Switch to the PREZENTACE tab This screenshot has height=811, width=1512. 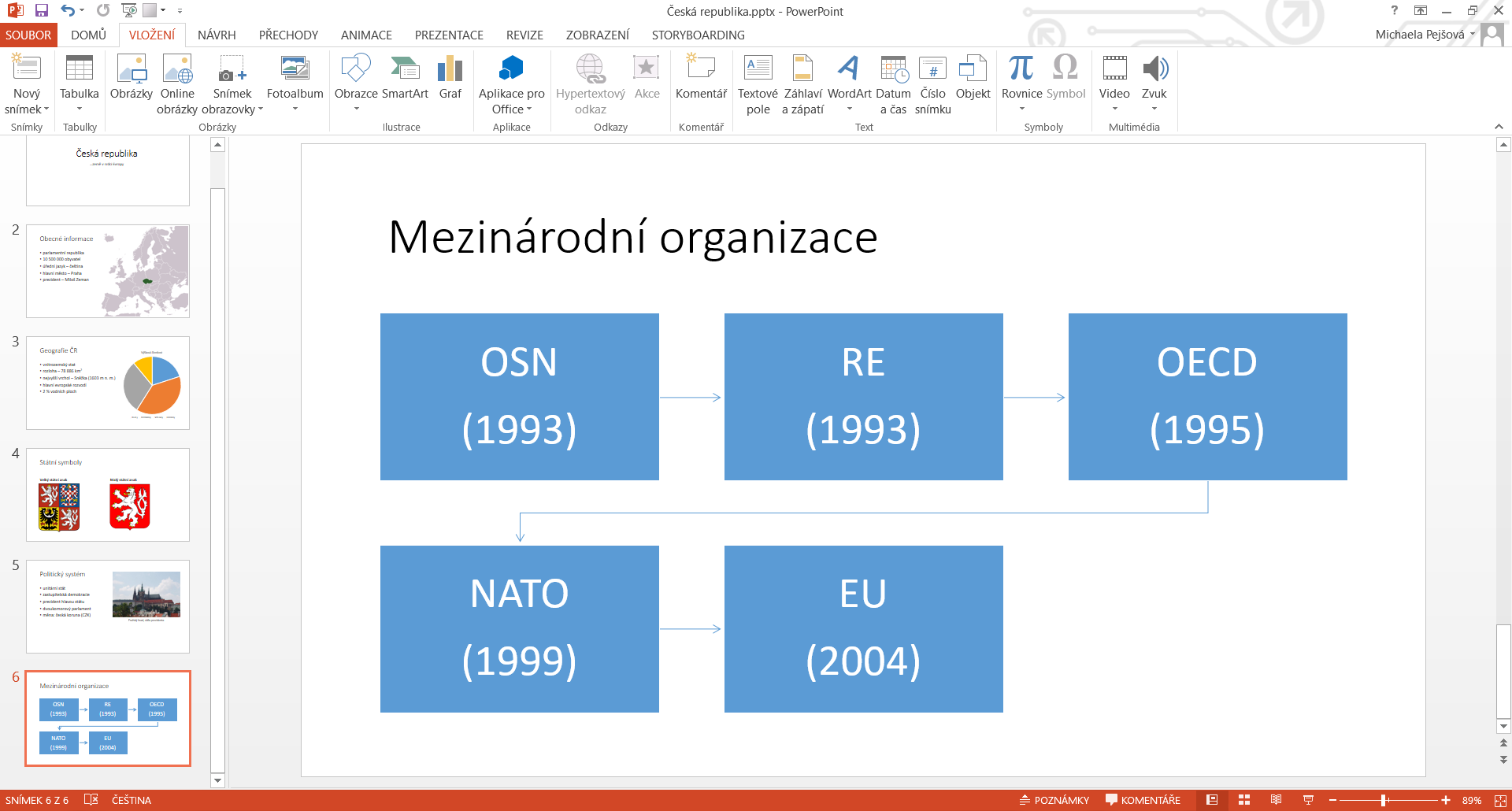(449, 35)
